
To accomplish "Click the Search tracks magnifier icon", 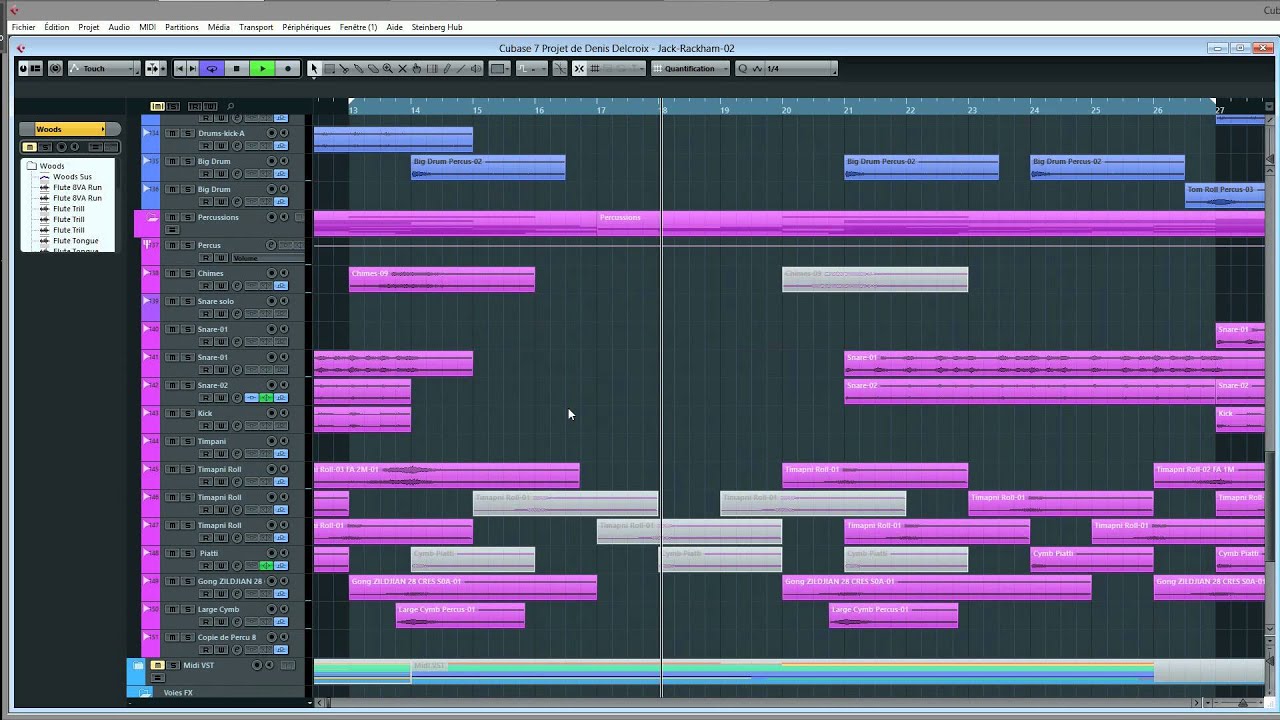I will tap(230, 106).
